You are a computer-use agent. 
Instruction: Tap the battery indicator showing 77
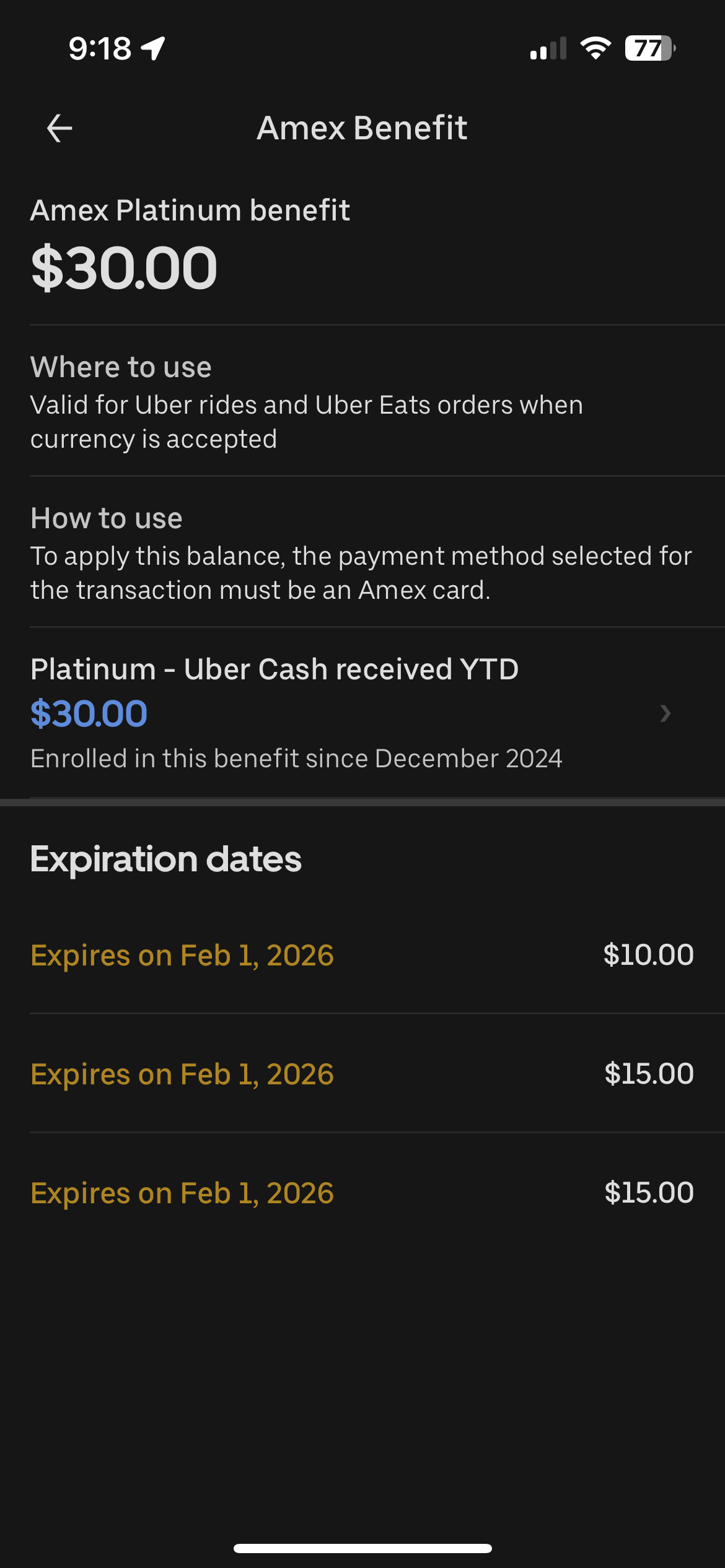(649, 48)
